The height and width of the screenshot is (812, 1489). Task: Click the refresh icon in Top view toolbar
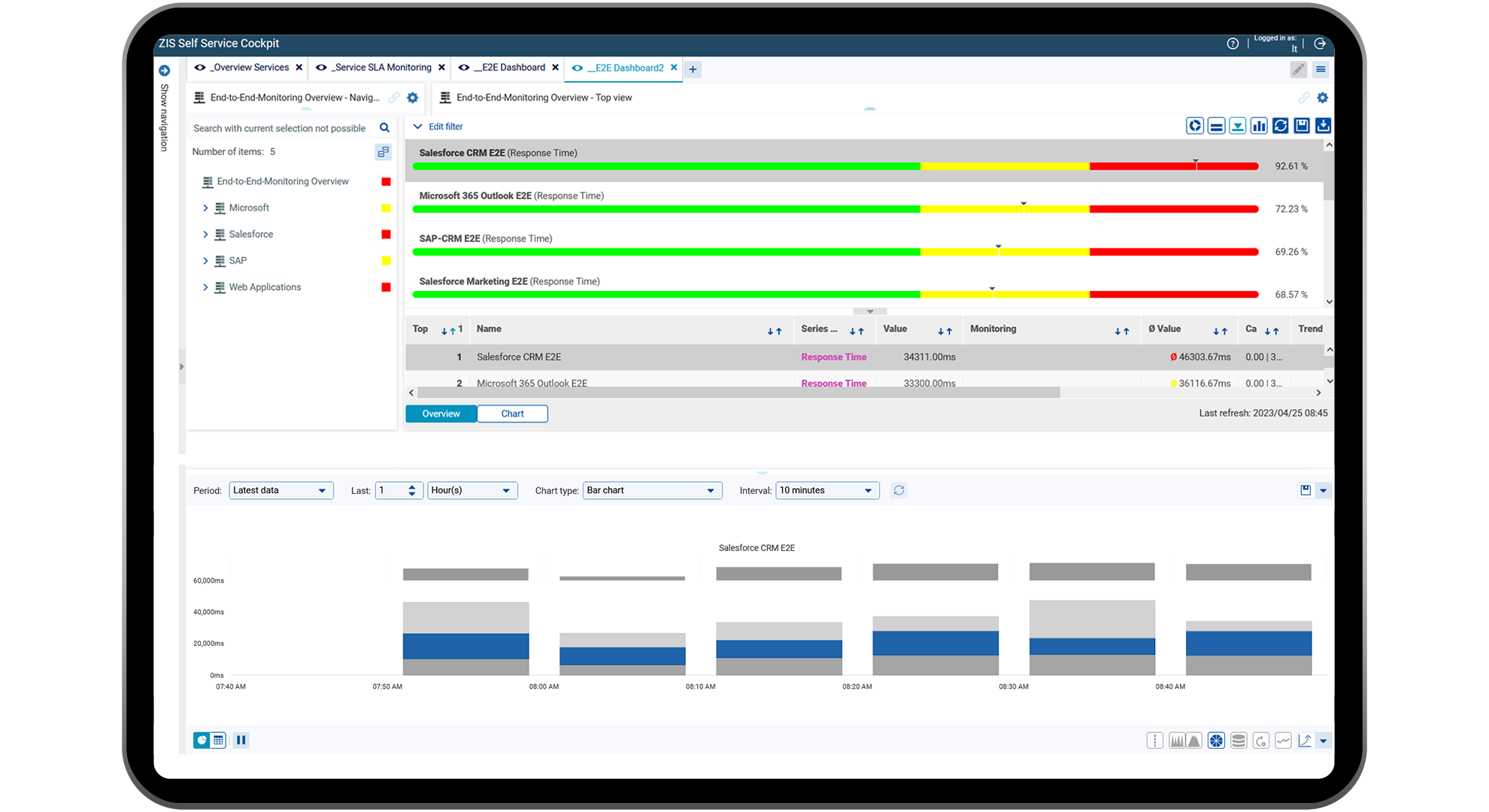(1280, 126)
